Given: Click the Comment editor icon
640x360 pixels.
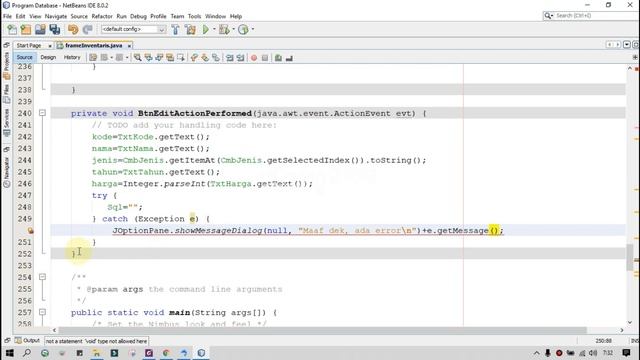Looking at the screenshot, I should click(x=278, y=58).
